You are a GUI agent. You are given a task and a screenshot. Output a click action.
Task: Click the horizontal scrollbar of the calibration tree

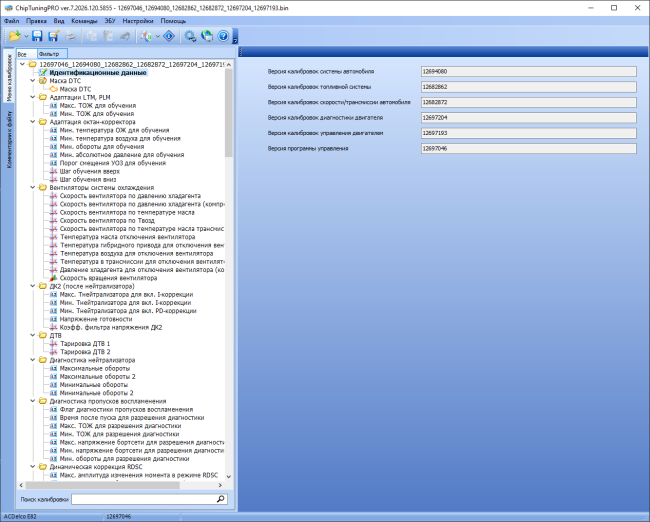coord(121,485)
